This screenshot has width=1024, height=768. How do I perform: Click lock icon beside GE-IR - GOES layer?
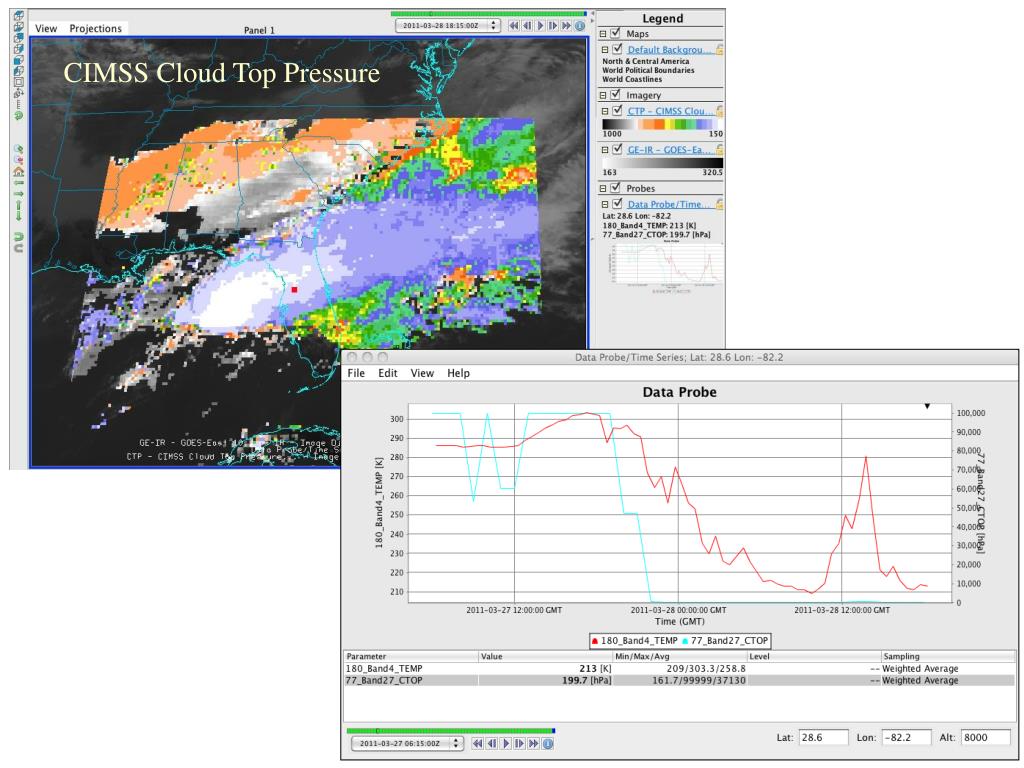pos(719,150)
